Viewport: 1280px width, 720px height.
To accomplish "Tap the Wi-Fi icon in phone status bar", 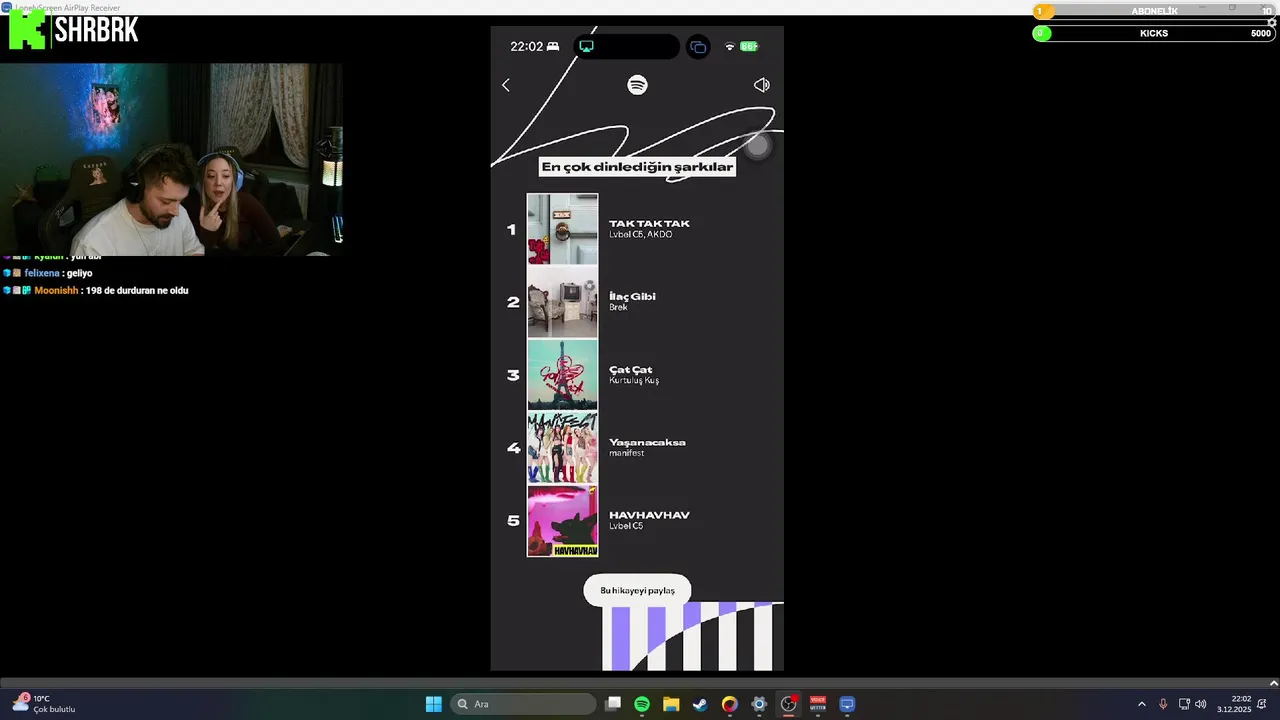I will pyautogui.click(x=729, y=47).
